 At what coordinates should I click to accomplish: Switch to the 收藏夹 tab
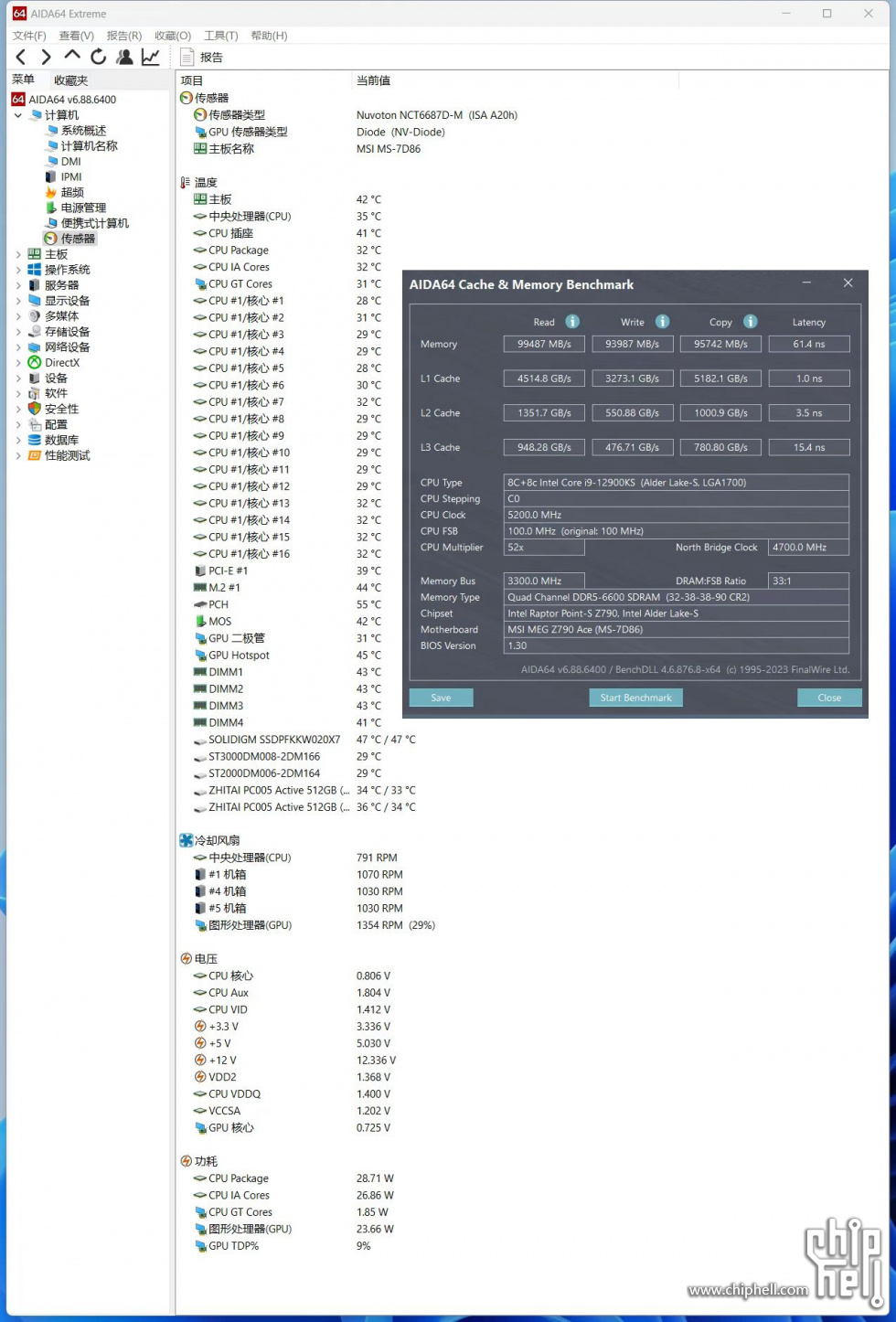(x=70, y=80)
